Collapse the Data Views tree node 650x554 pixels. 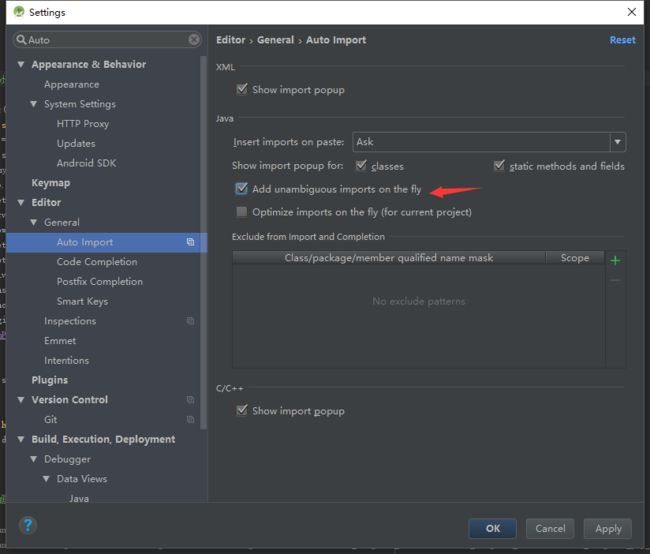click(x=46, y=479)
